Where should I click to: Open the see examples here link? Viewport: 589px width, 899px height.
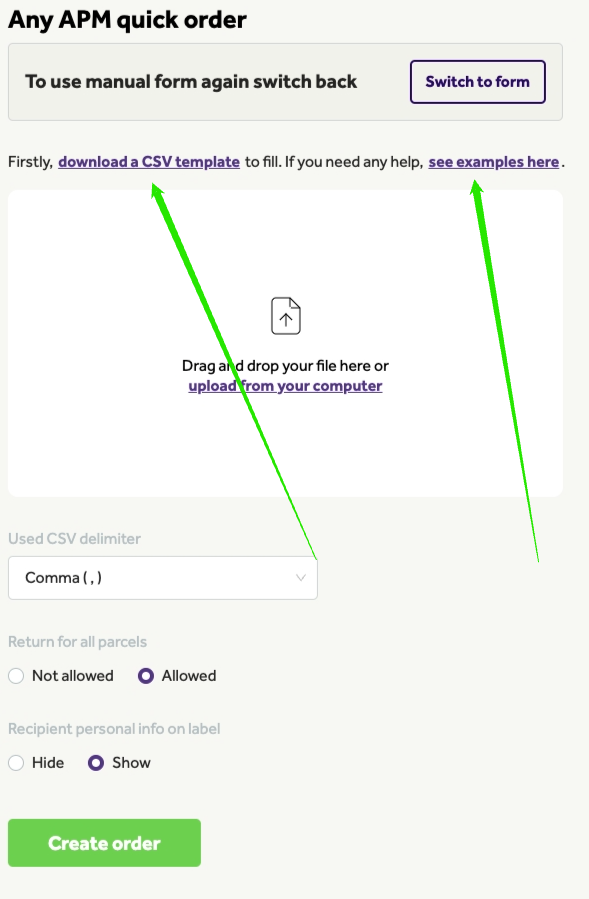pyautogui.click(x=494, y=162)
